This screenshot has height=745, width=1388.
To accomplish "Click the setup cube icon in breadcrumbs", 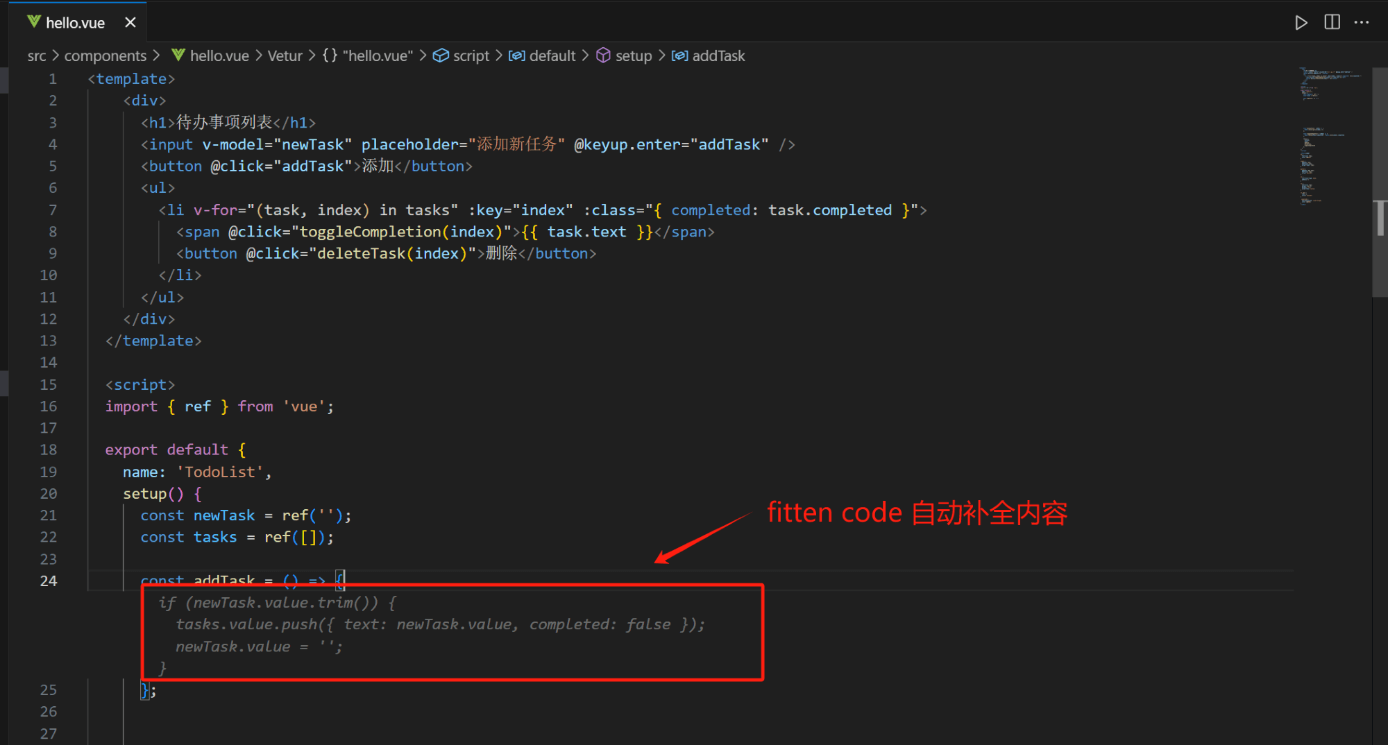I will click(603, 56).
